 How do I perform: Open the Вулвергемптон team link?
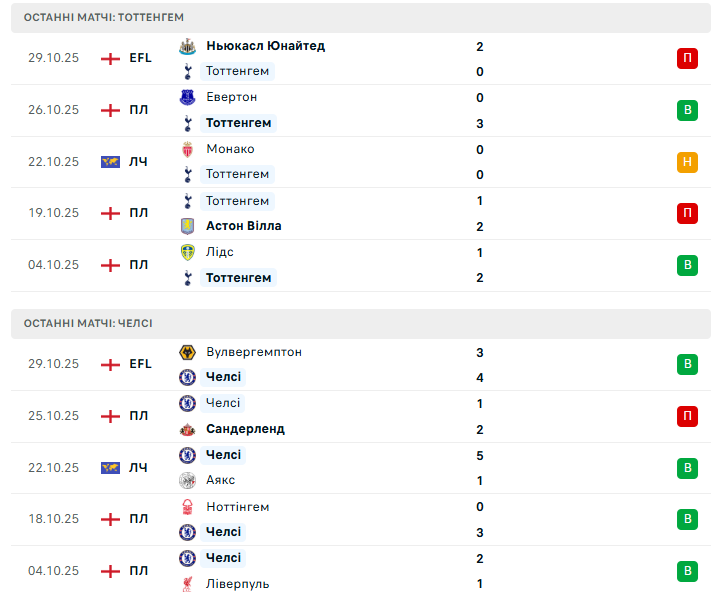[x=254, y=352]
